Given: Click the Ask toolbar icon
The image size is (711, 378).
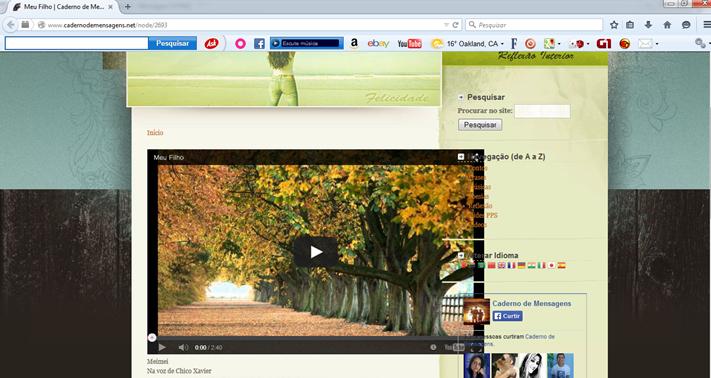Looking at the screenshot, I should (211, 44).
